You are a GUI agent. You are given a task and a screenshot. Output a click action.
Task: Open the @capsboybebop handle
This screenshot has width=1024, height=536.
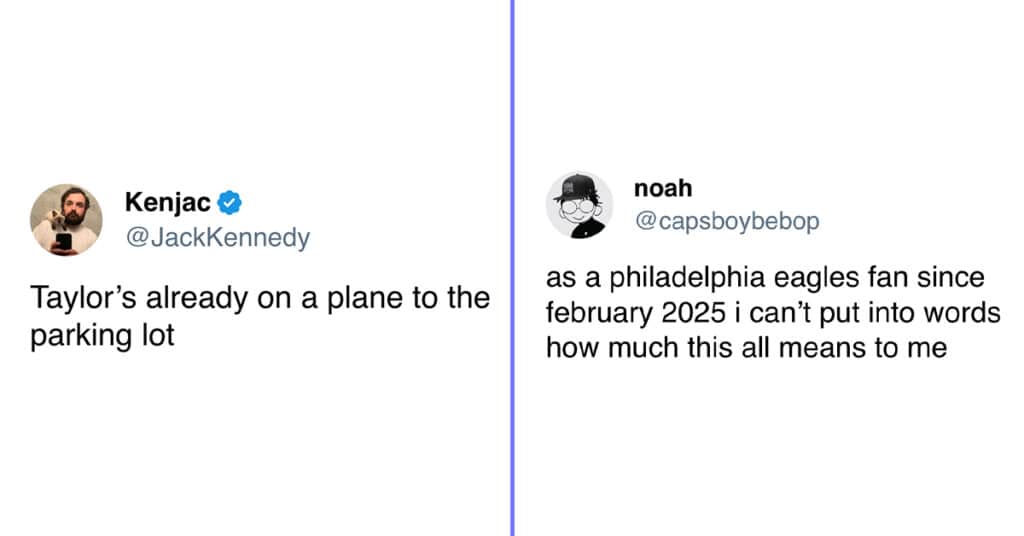(727, 221)
